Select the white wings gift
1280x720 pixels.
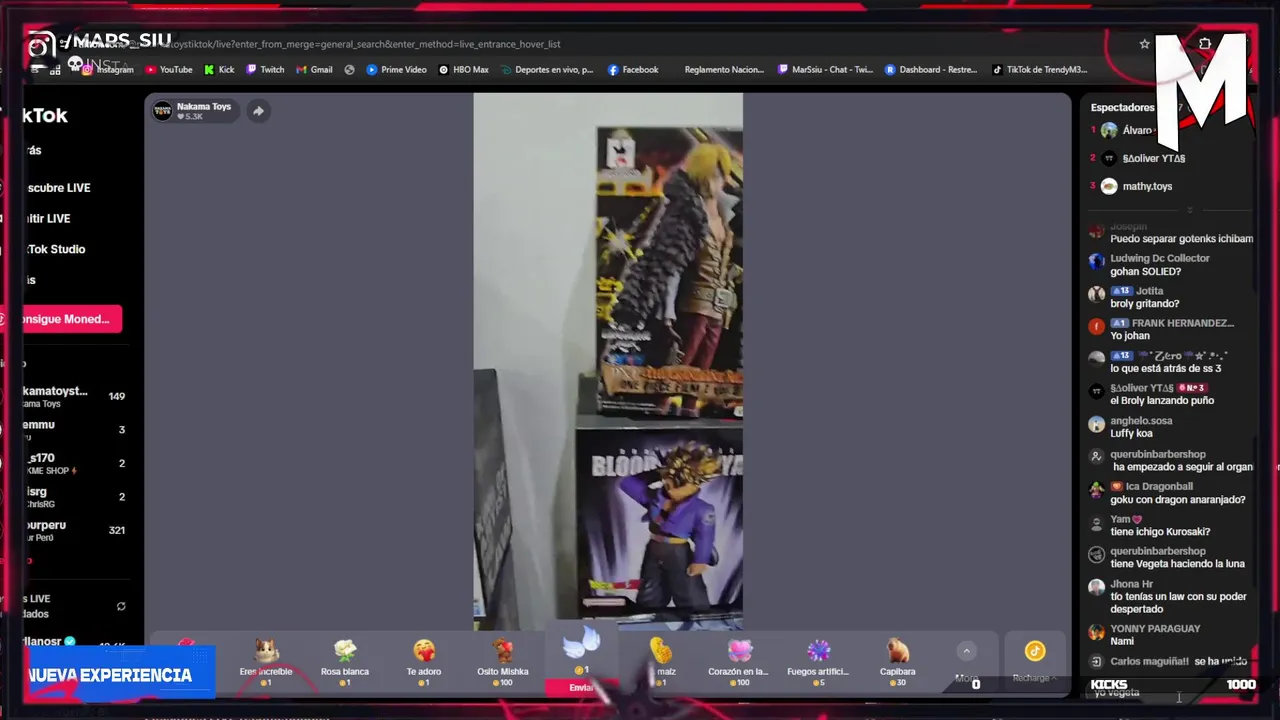581,643
